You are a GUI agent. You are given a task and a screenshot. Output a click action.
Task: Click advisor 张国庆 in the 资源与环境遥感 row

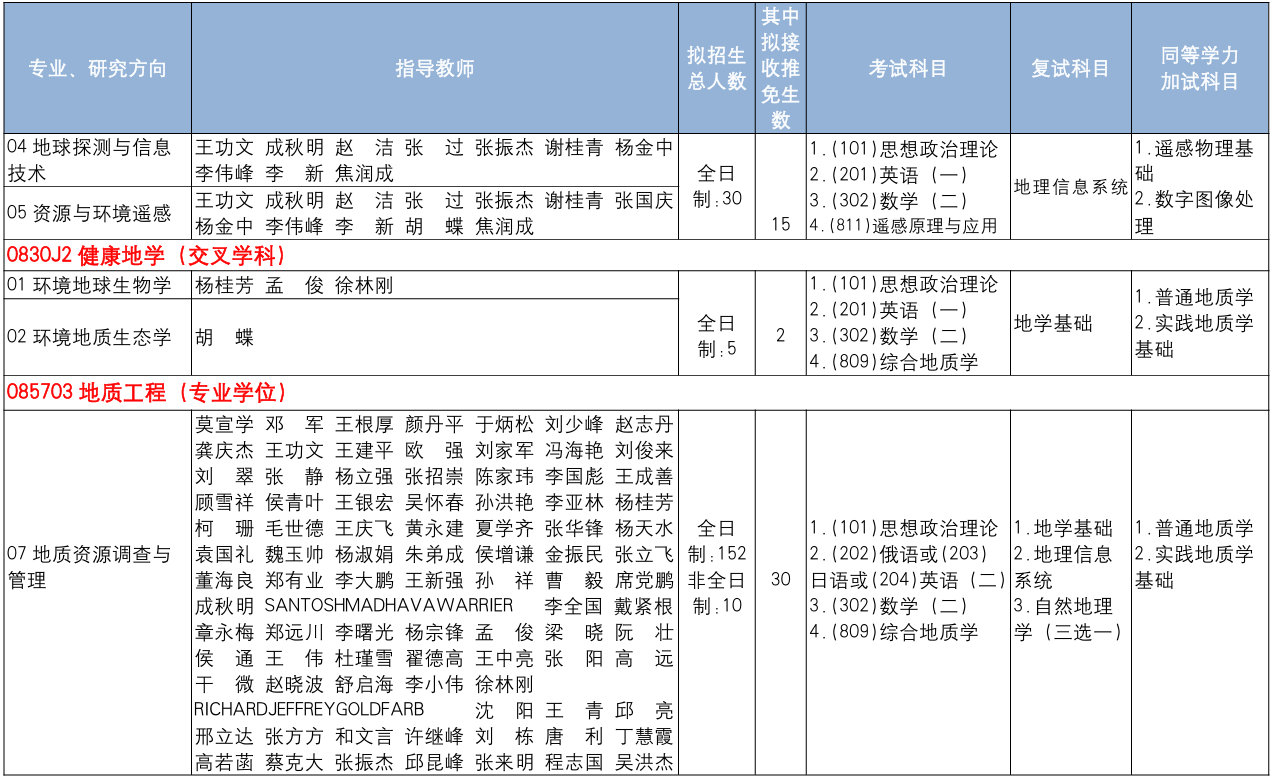click(644, 200)
